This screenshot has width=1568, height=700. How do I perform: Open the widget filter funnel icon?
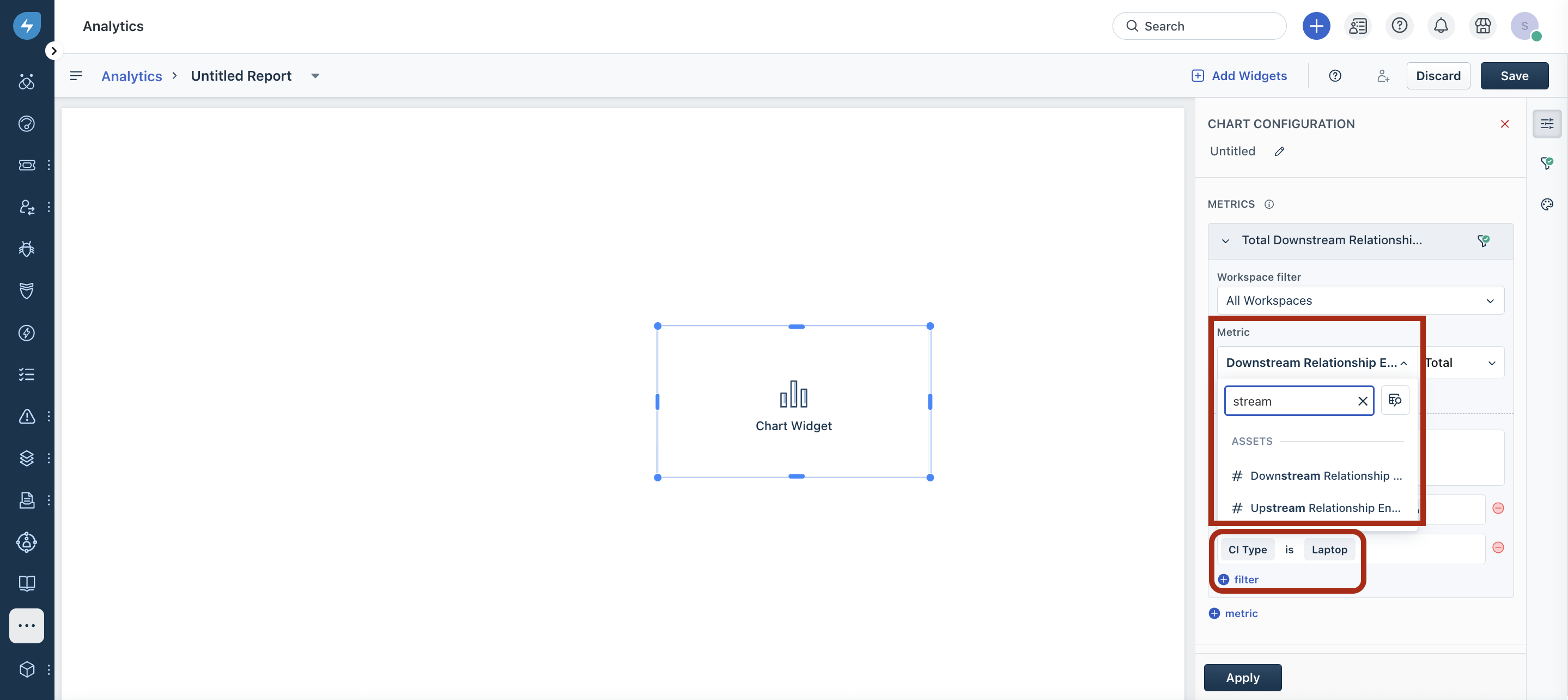[x=1547, y=162]
